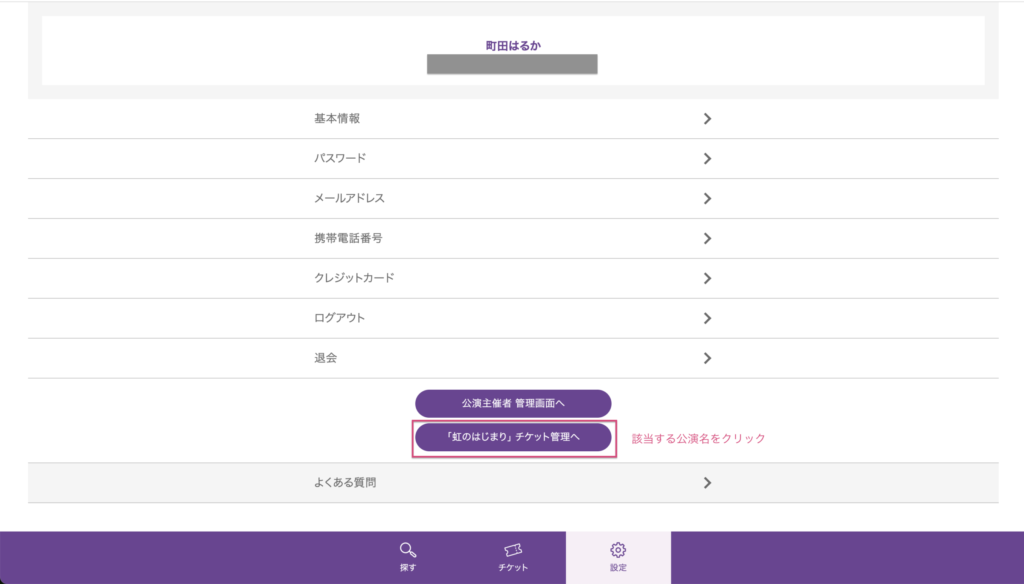Click the user name 町田はるか
Screen dimensions: 1024x584
point(513,46)
